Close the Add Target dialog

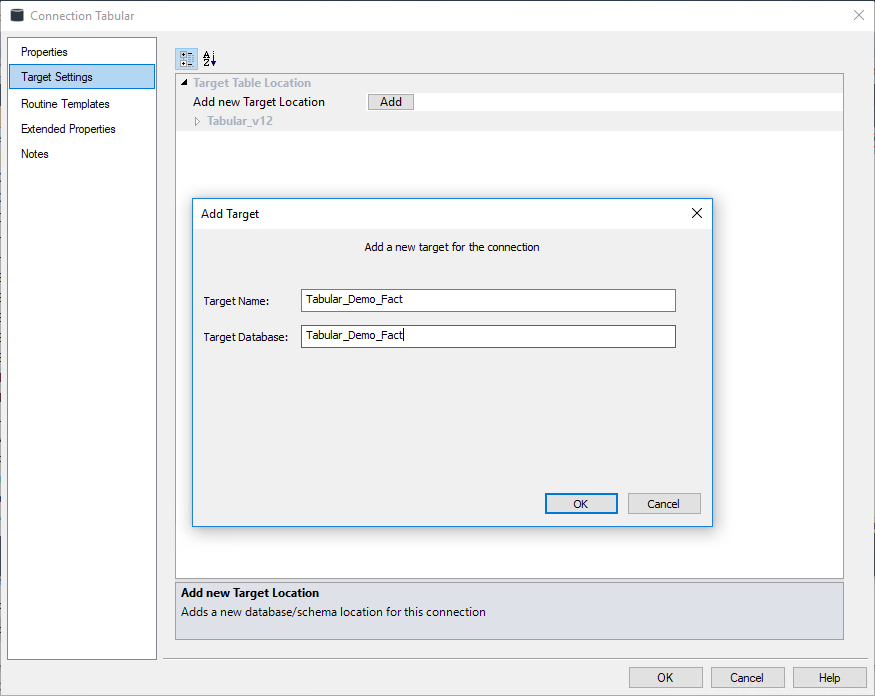pyautogui.click(x=697, y=213)
